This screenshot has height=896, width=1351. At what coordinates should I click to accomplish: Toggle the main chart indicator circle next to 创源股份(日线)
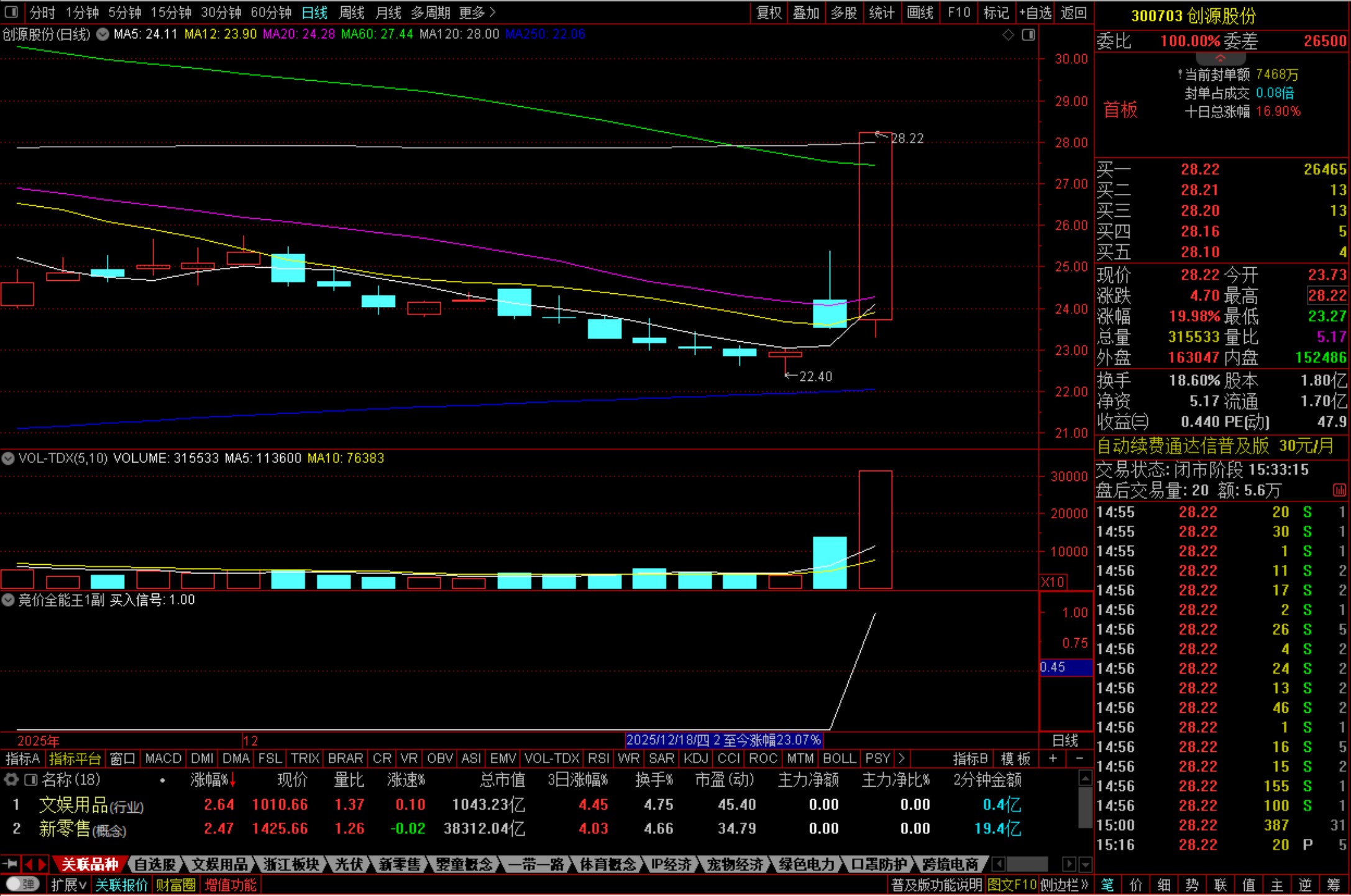103,34
